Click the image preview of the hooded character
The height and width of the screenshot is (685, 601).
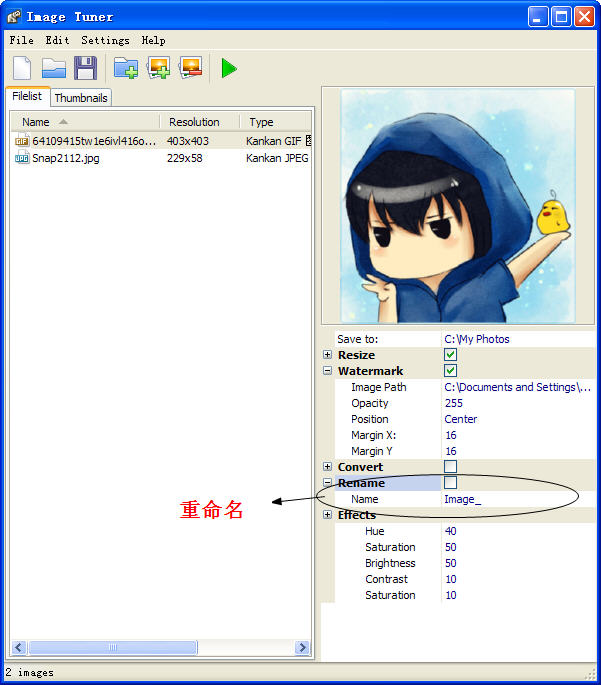pos(457,206)
